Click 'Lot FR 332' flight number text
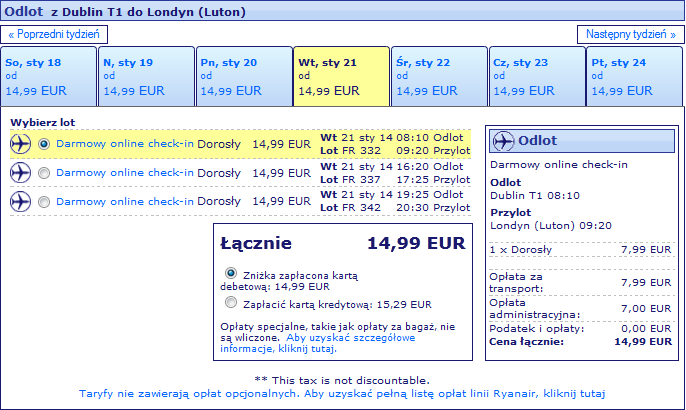The image size is (686, 410). tap(350, 151)
